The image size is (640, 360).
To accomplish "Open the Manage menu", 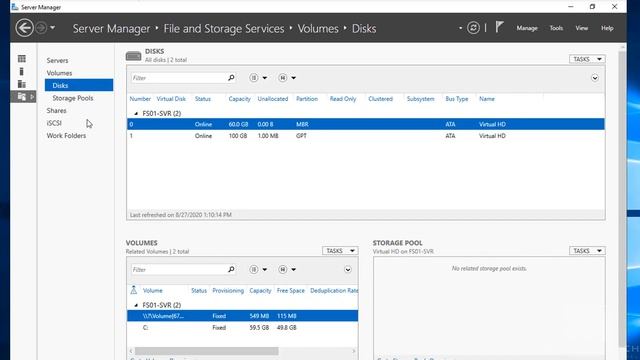I will (527, 28).
